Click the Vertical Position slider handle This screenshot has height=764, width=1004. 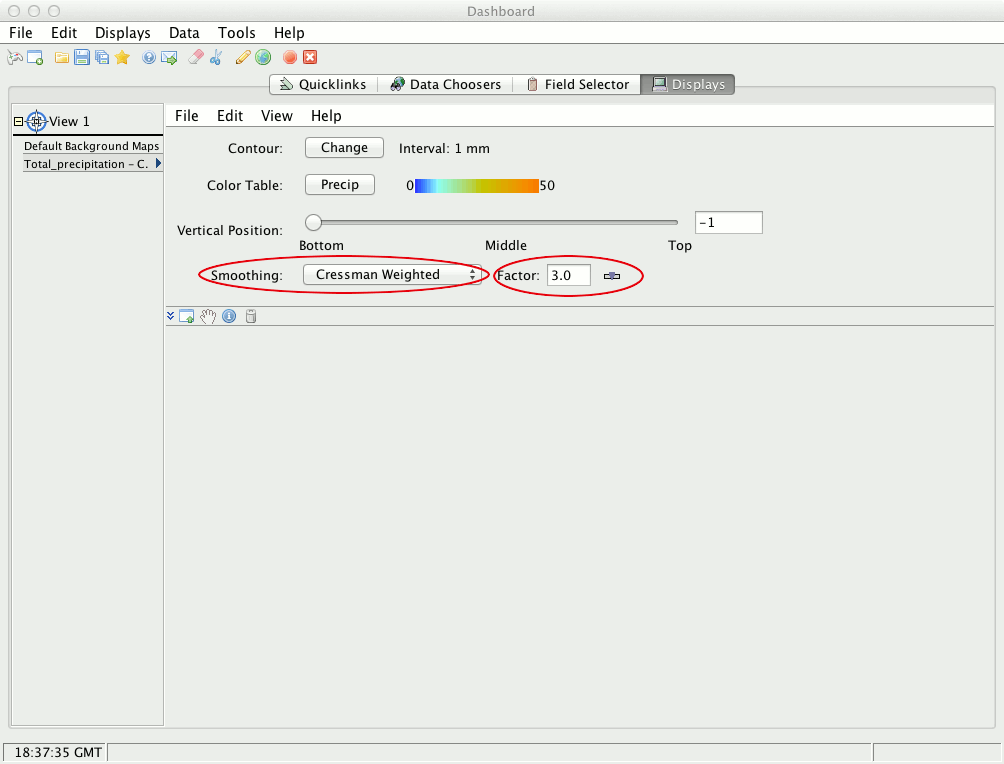[x=314, y=222]
